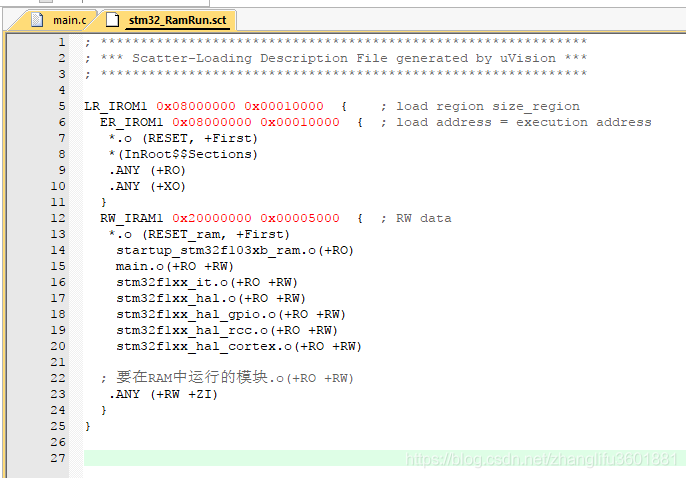Place cursor on highlighted empty line 27
This screenshot has height=478, width=686.
coord(385,458)
